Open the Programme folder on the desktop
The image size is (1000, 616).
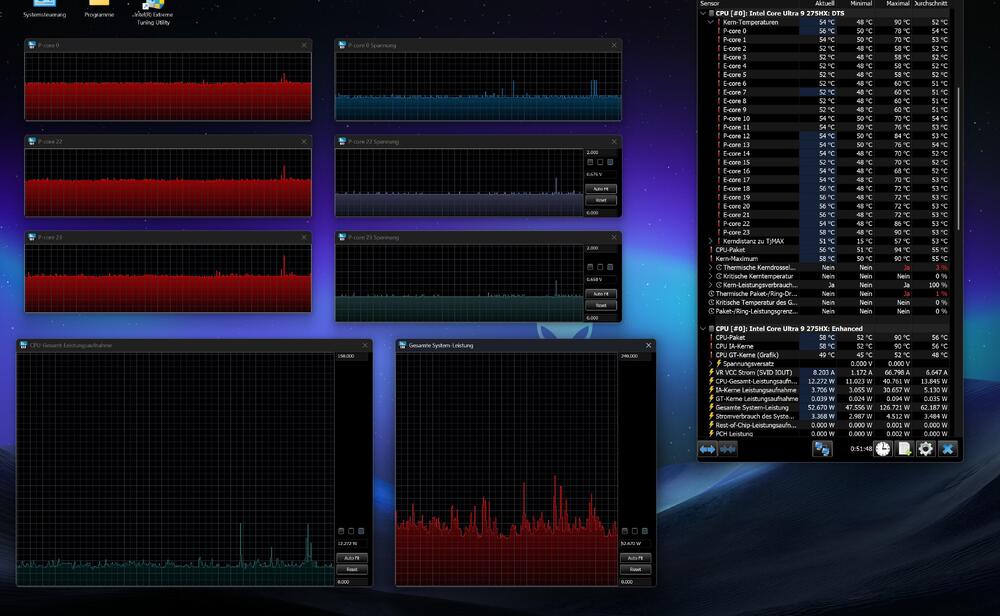pyautogui.click(x=99, y=8)
